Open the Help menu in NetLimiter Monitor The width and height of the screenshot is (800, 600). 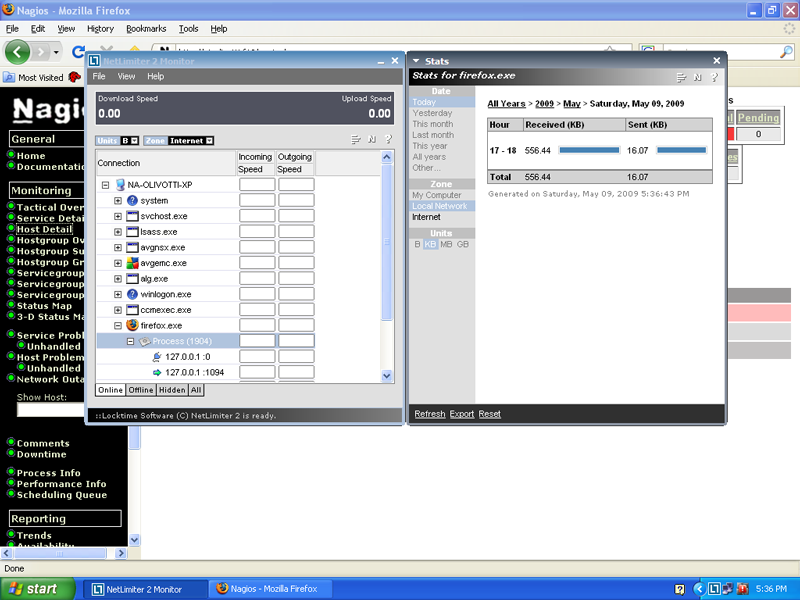click(156, 77)
